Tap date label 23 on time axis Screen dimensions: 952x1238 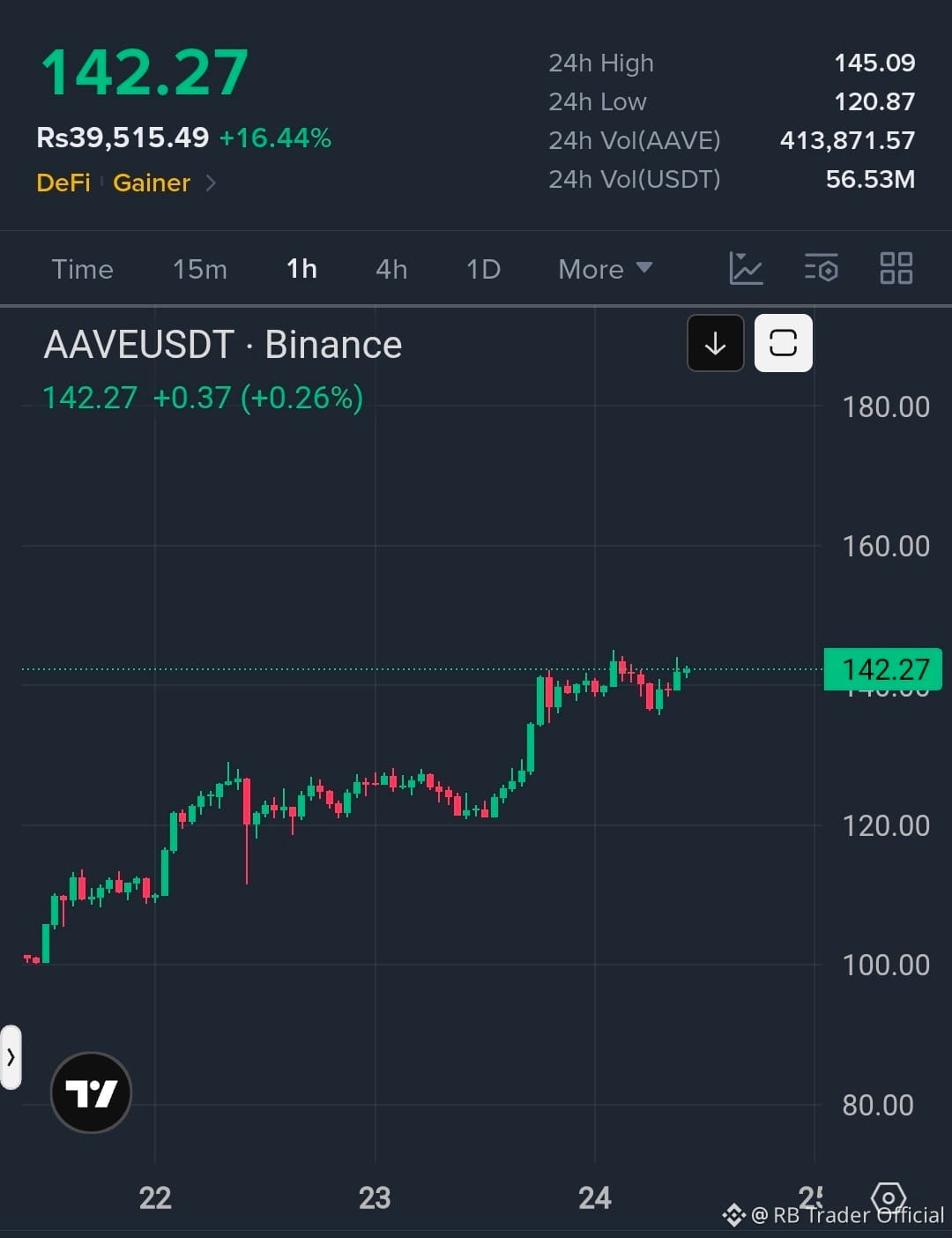[x=375, y=1197]
